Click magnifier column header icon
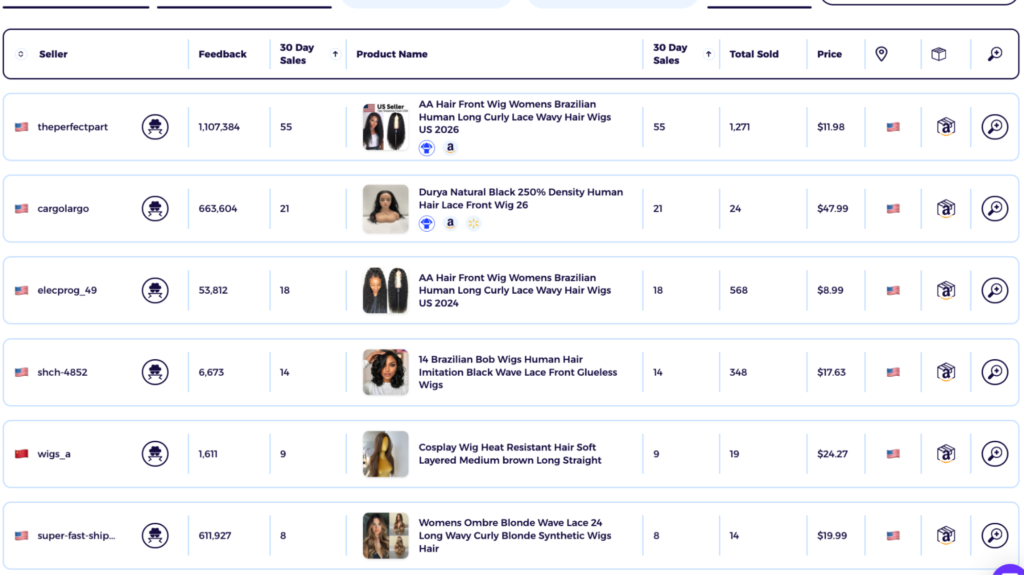 995,54
